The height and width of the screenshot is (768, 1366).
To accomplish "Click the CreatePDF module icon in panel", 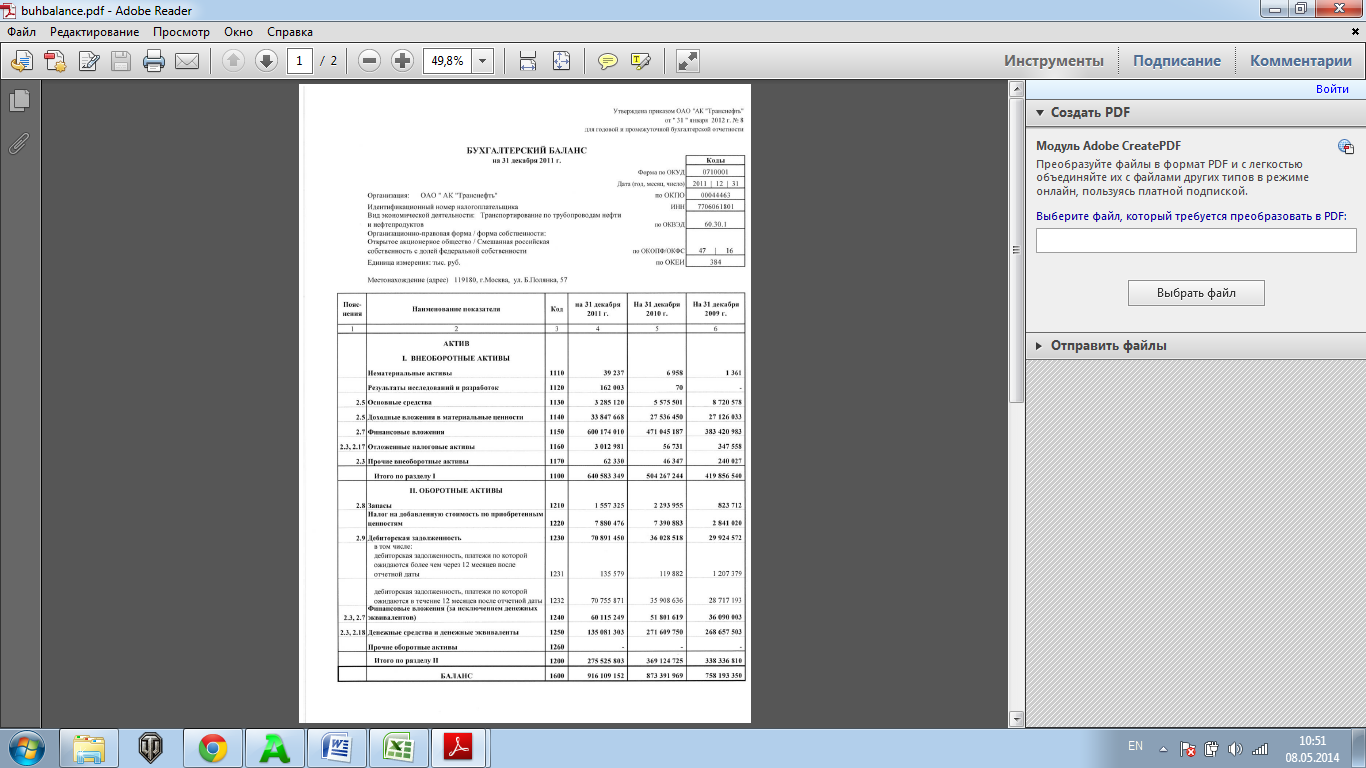I will click(x=1346, y=147).
